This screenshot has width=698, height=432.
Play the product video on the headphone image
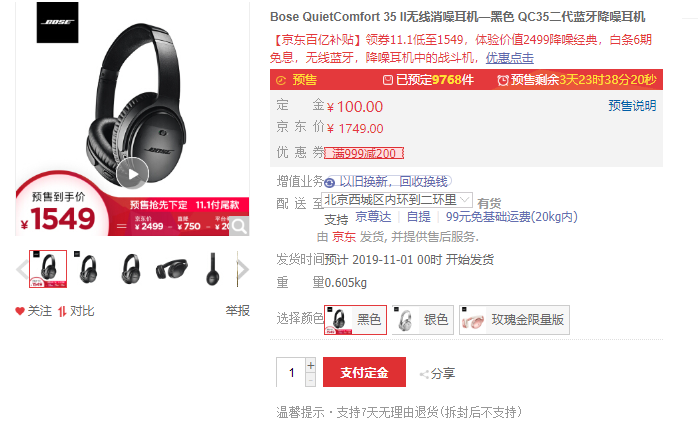[x=132, y=174]
